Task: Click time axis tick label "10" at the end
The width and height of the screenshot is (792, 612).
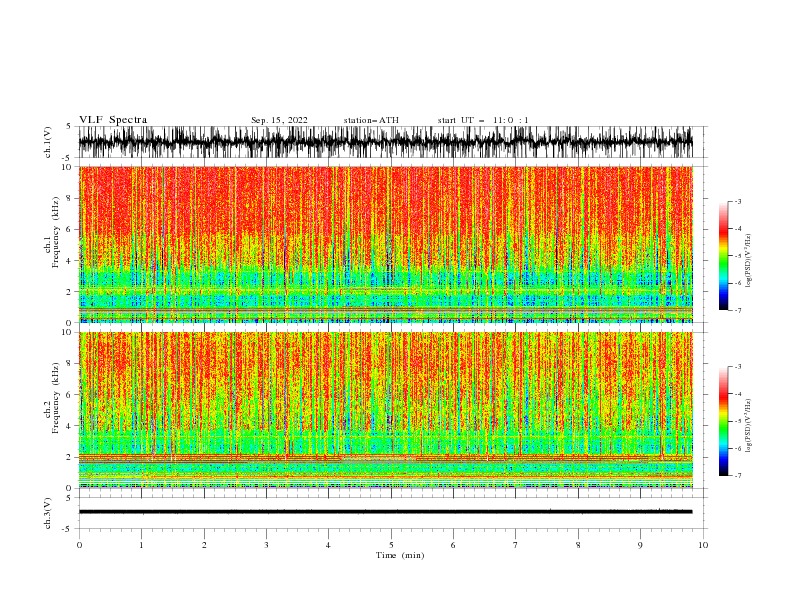Action: tap(703, 545)
